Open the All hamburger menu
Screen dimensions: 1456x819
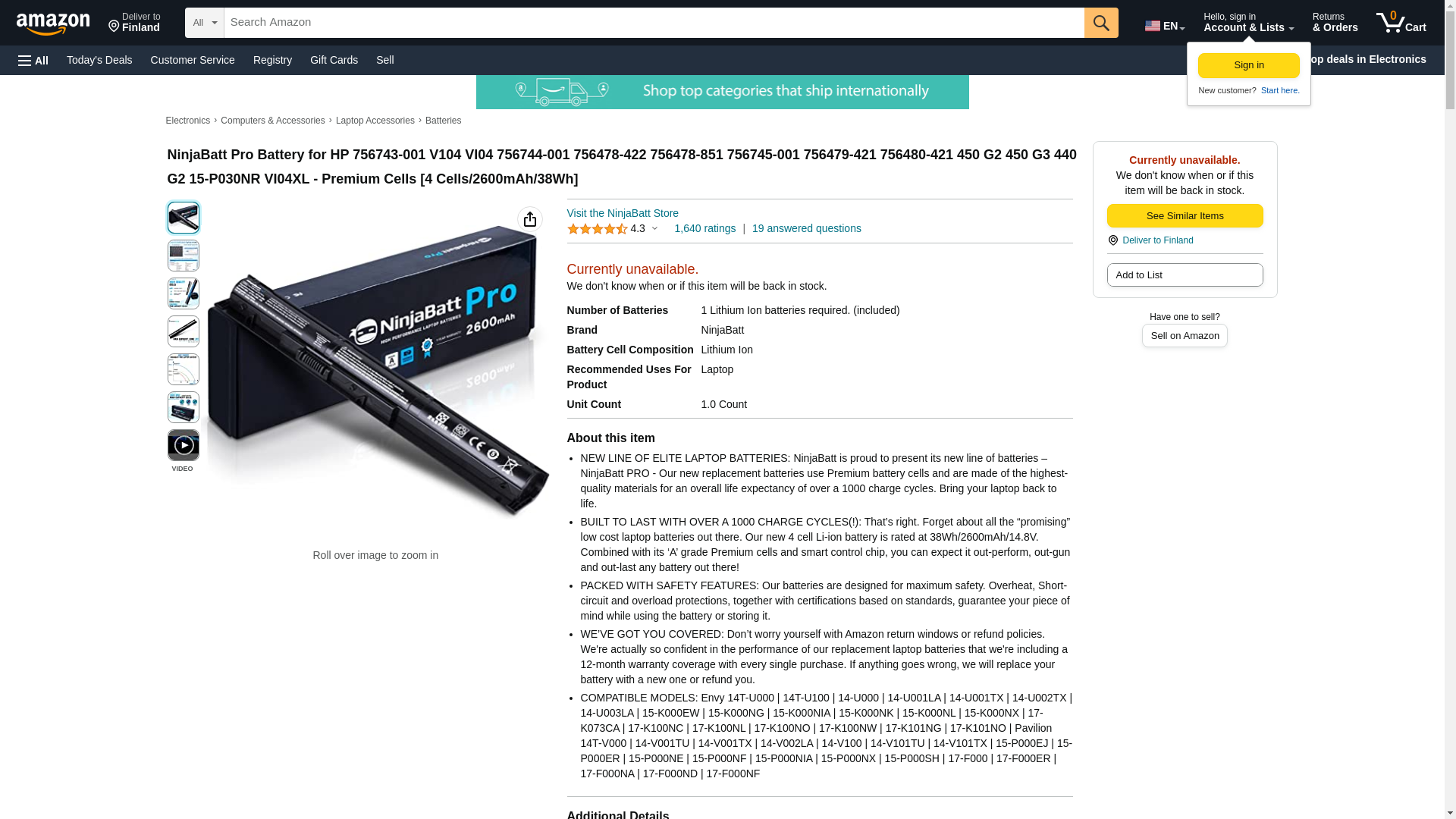(33, 60)
